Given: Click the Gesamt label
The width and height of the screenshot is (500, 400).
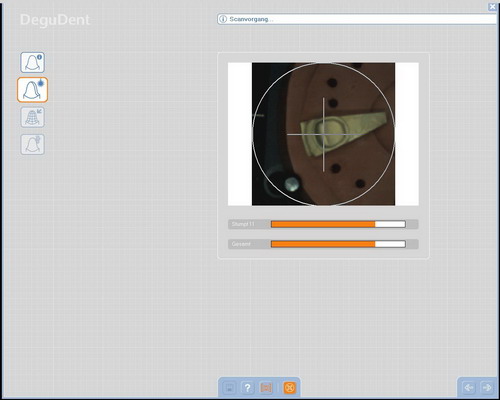Looking at the screenshot, I should coord(241,244).
